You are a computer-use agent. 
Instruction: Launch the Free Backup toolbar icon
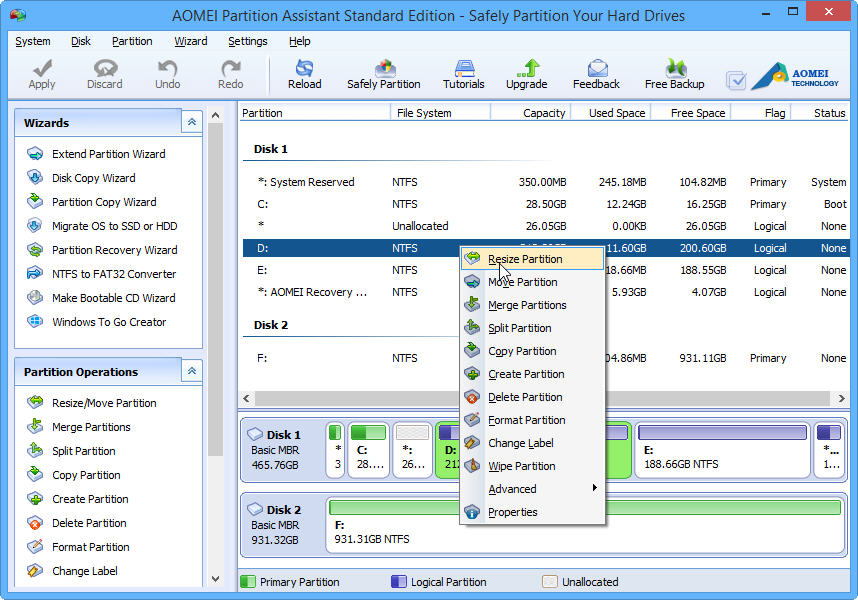coord(674,74)
